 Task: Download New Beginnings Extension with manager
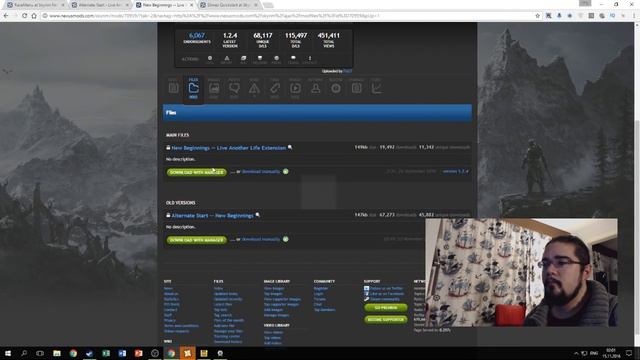pos(196,172)
